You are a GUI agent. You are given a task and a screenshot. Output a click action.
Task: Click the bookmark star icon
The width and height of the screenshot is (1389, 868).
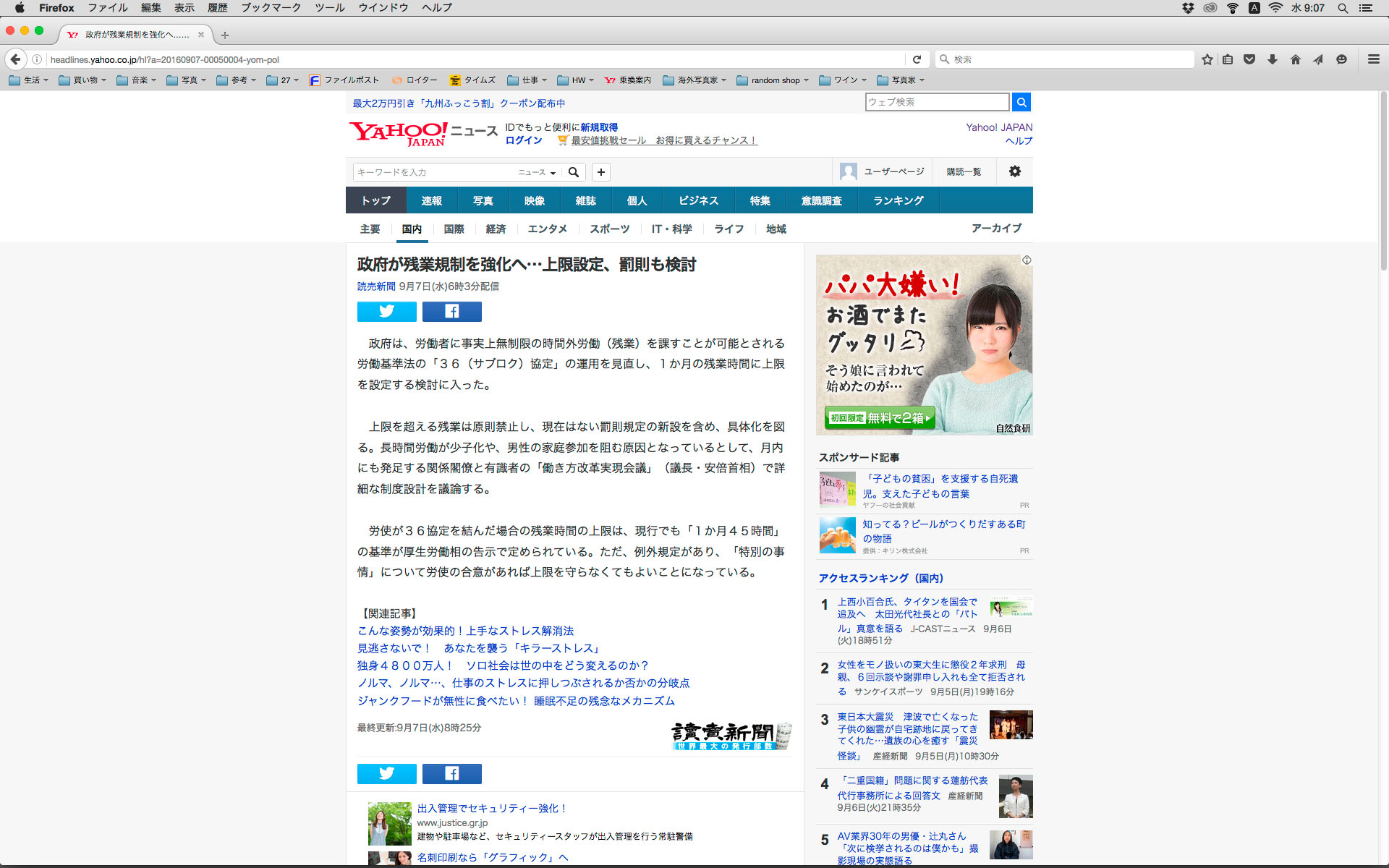point(1207,59)
